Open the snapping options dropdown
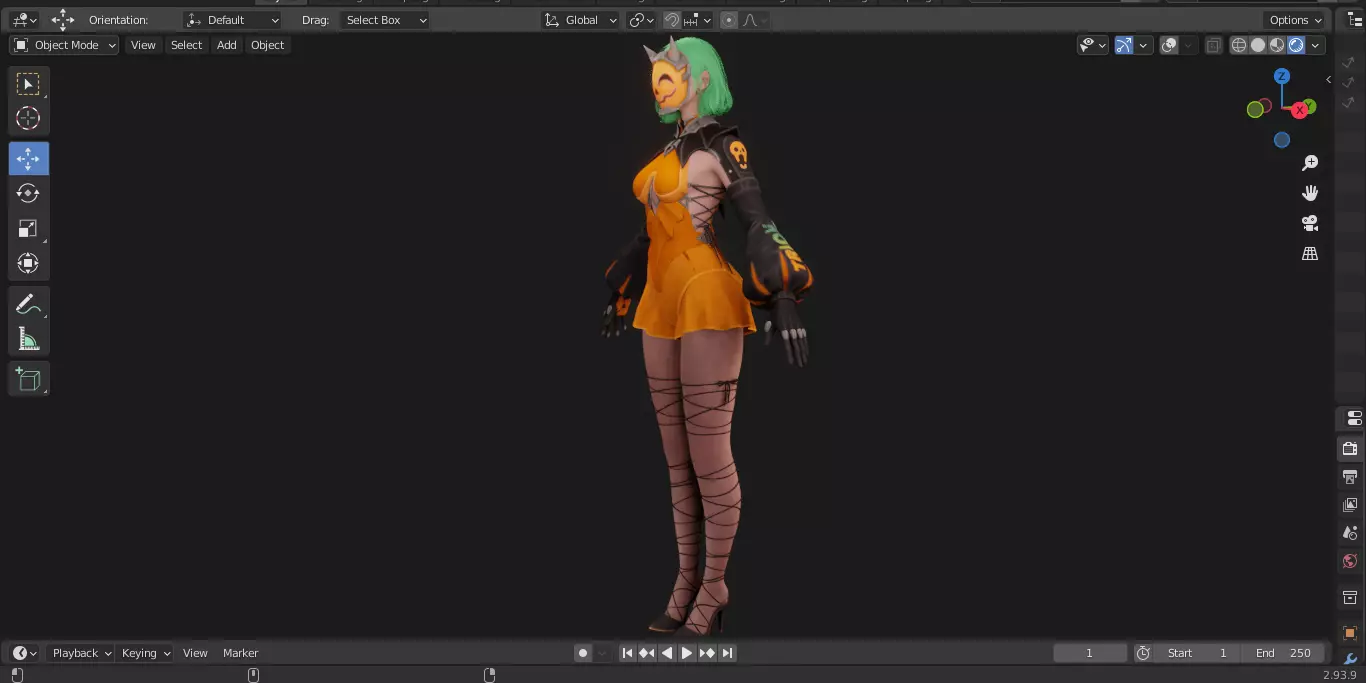This screenshot has width=1366, height=683. [699, 20]
